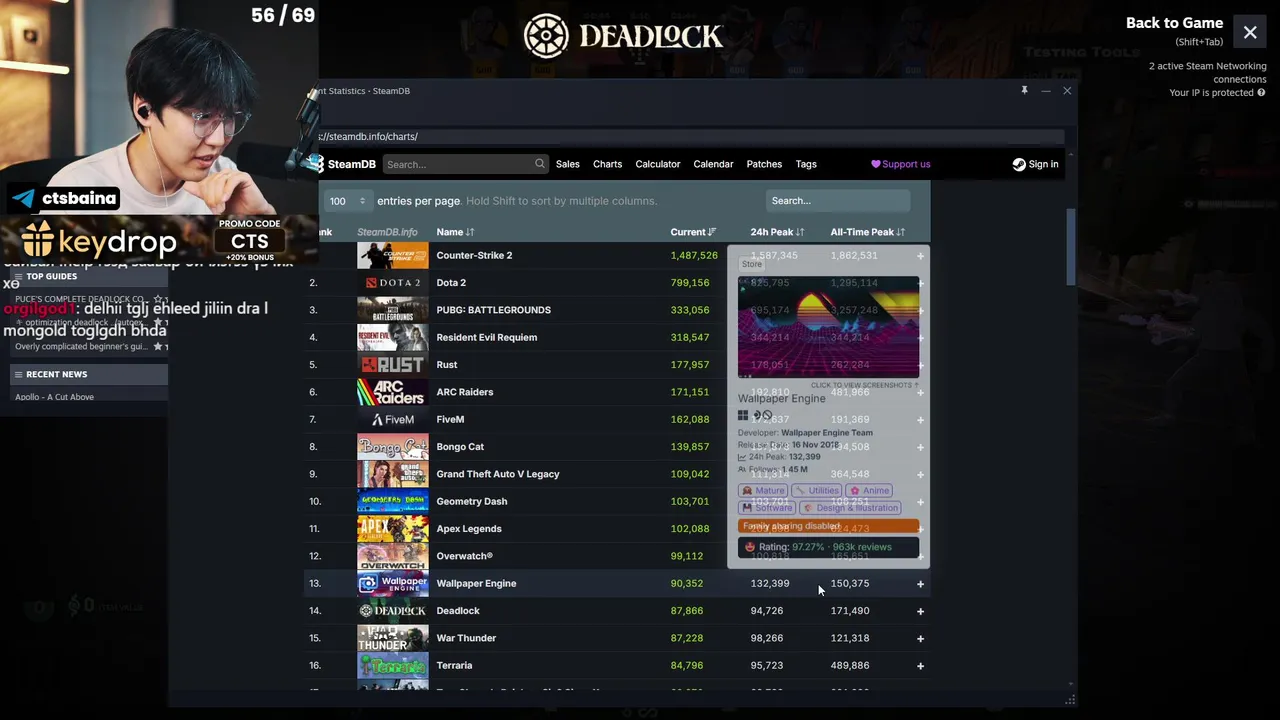Open Overwatch thumbnail

pos(393,556)
